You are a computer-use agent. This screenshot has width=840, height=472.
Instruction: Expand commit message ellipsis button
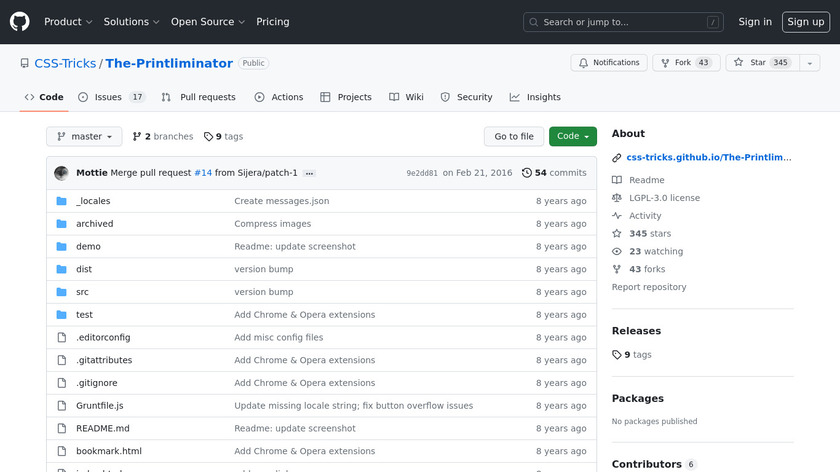coord(310,173)
